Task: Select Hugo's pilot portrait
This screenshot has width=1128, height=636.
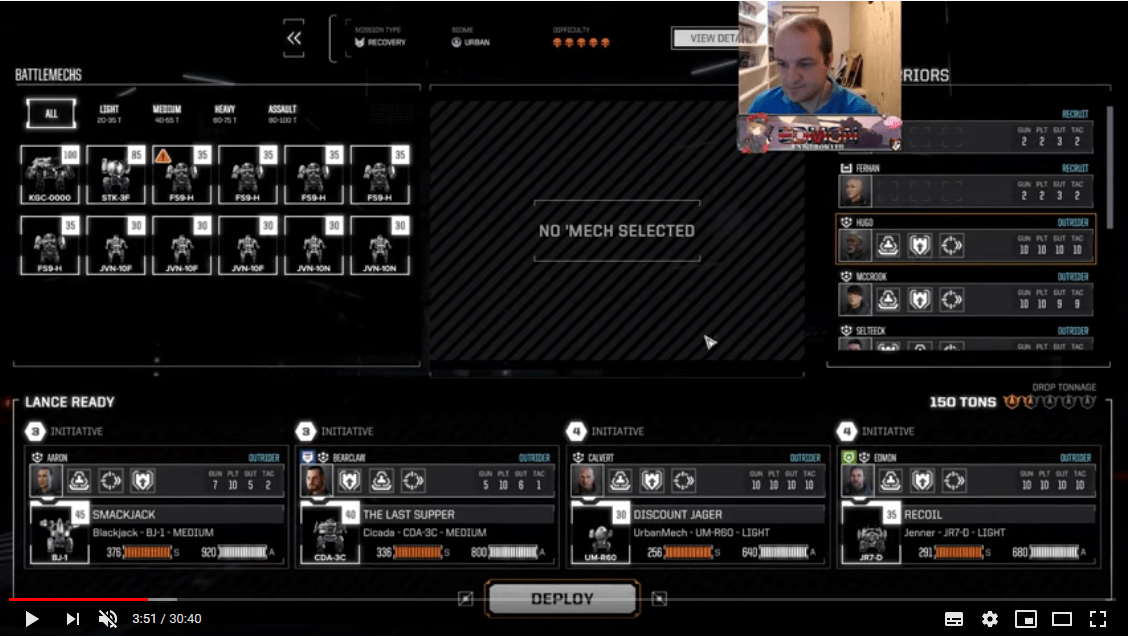Action: tap(855, 246)
